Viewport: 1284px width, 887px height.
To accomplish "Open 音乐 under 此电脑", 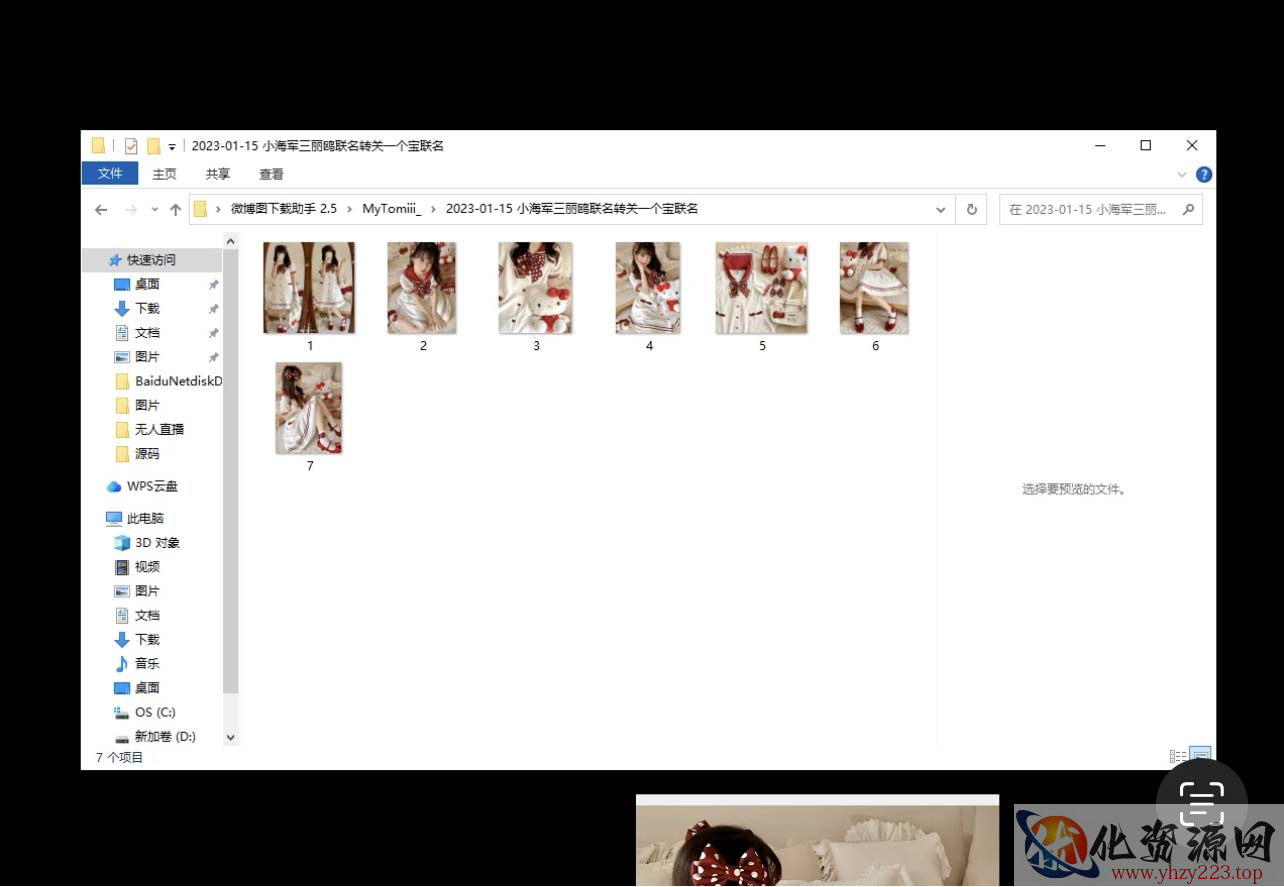I will (147, 663).
